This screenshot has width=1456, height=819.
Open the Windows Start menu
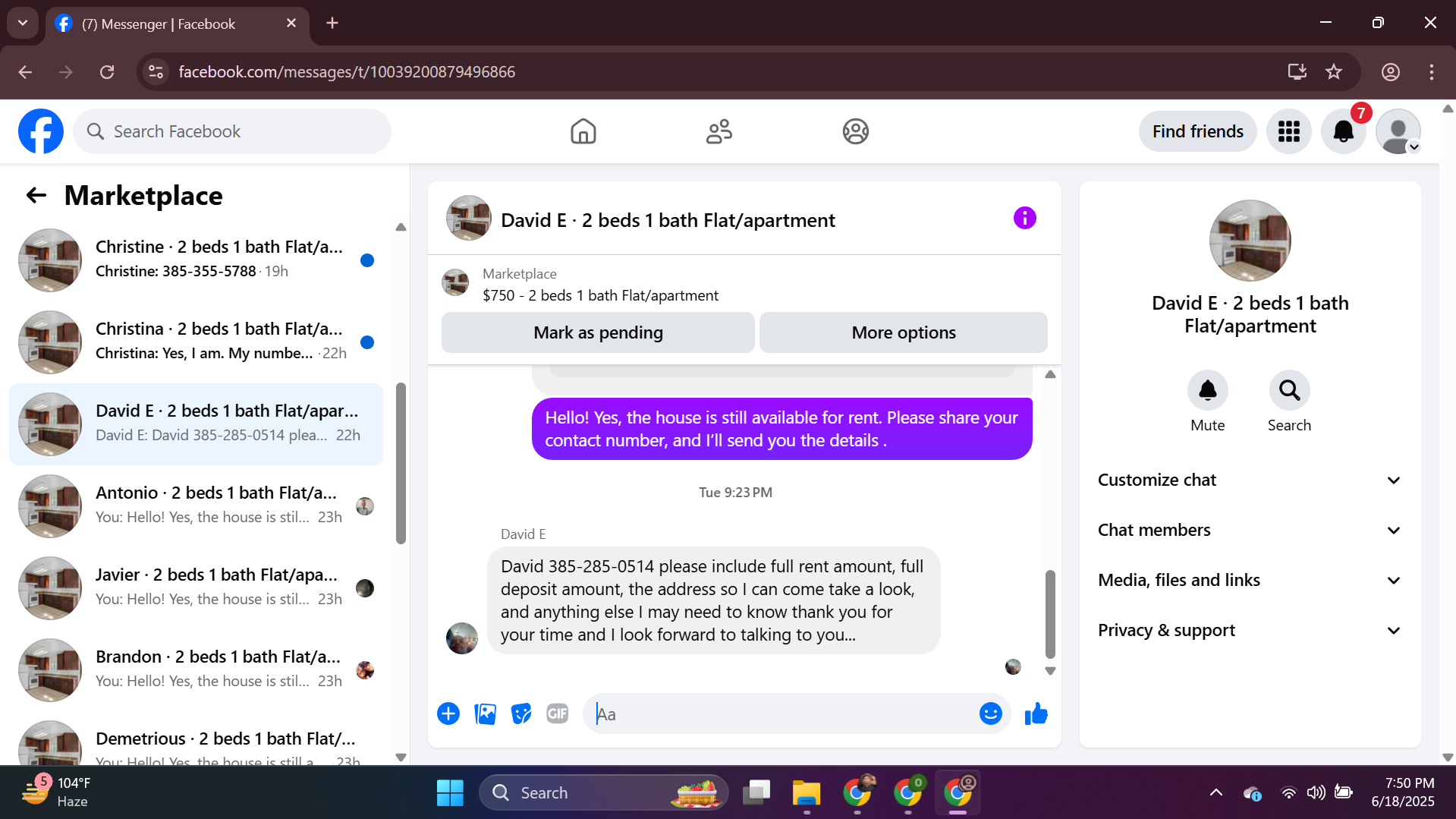click(x=450, y=792)
